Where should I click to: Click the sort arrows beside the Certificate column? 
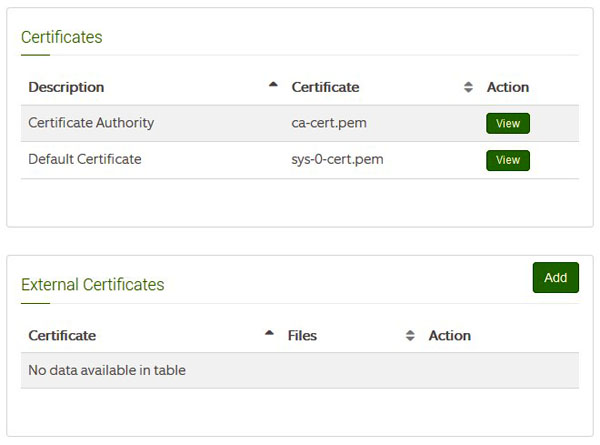point(468,87)
